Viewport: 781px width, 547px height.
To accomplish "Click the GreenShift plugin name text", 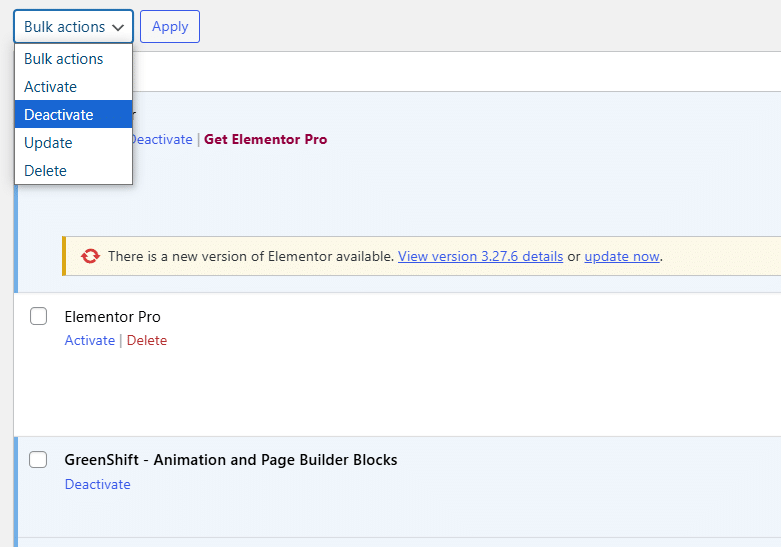I will [x=230, y=460].
